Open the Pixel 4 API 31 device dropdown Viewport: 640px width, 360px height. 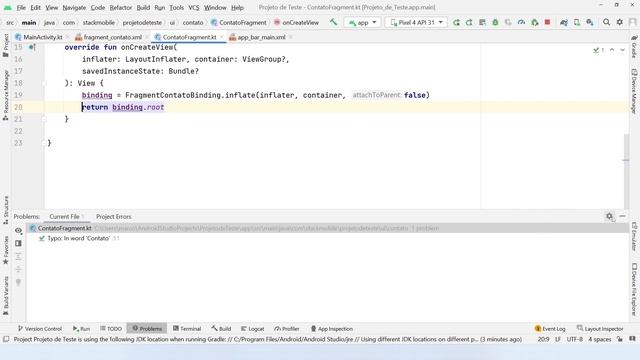(416, 22)
